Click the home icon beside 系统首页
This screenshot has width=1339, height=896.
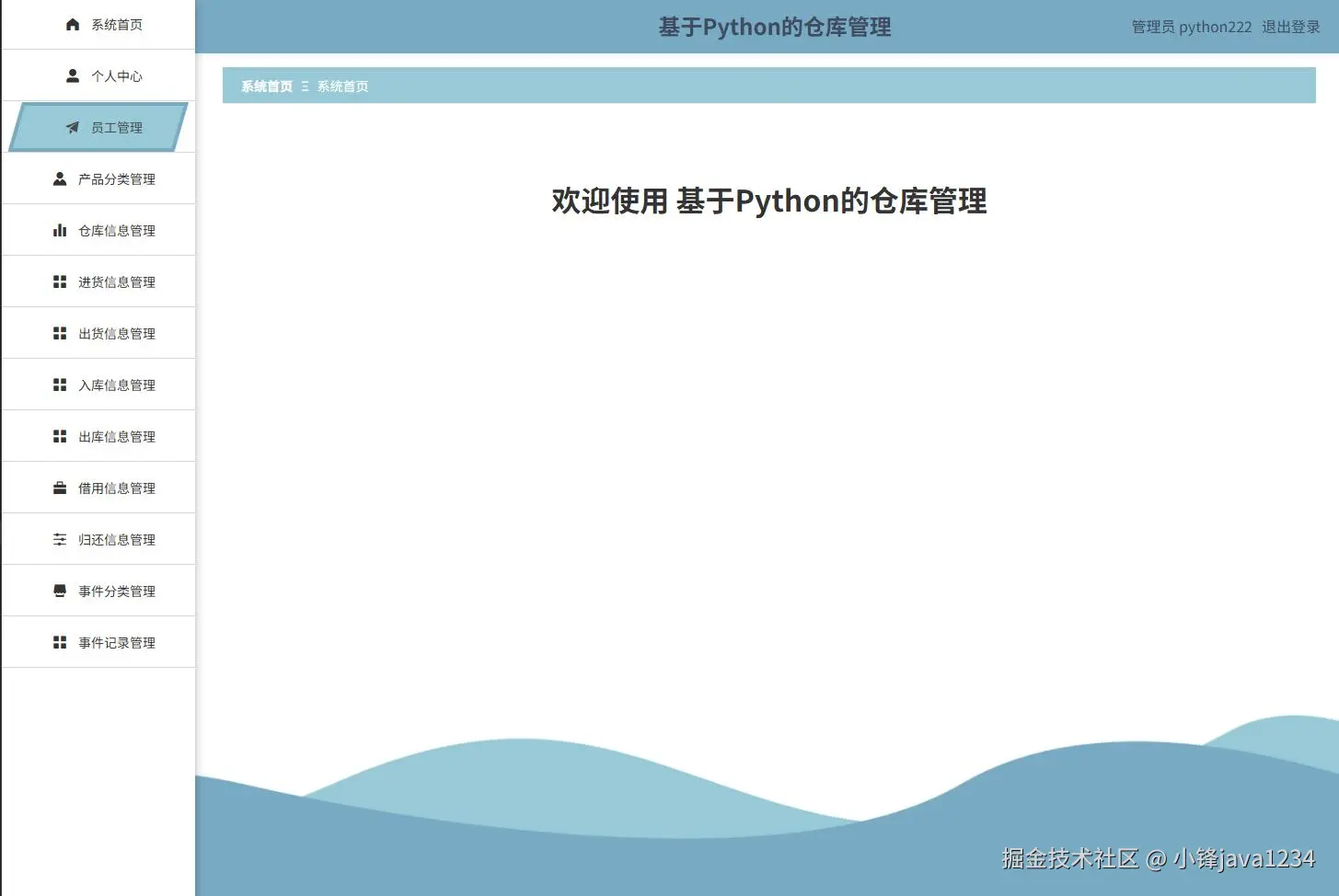(x=73, y=25)
